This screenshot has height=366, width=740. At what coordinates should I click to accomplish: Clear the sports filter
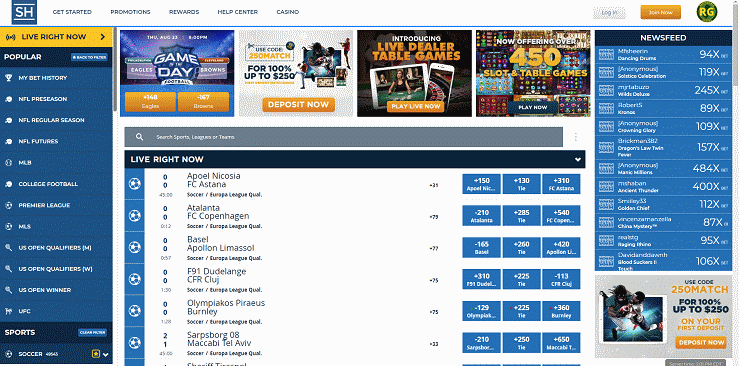(x=92, y=333)
